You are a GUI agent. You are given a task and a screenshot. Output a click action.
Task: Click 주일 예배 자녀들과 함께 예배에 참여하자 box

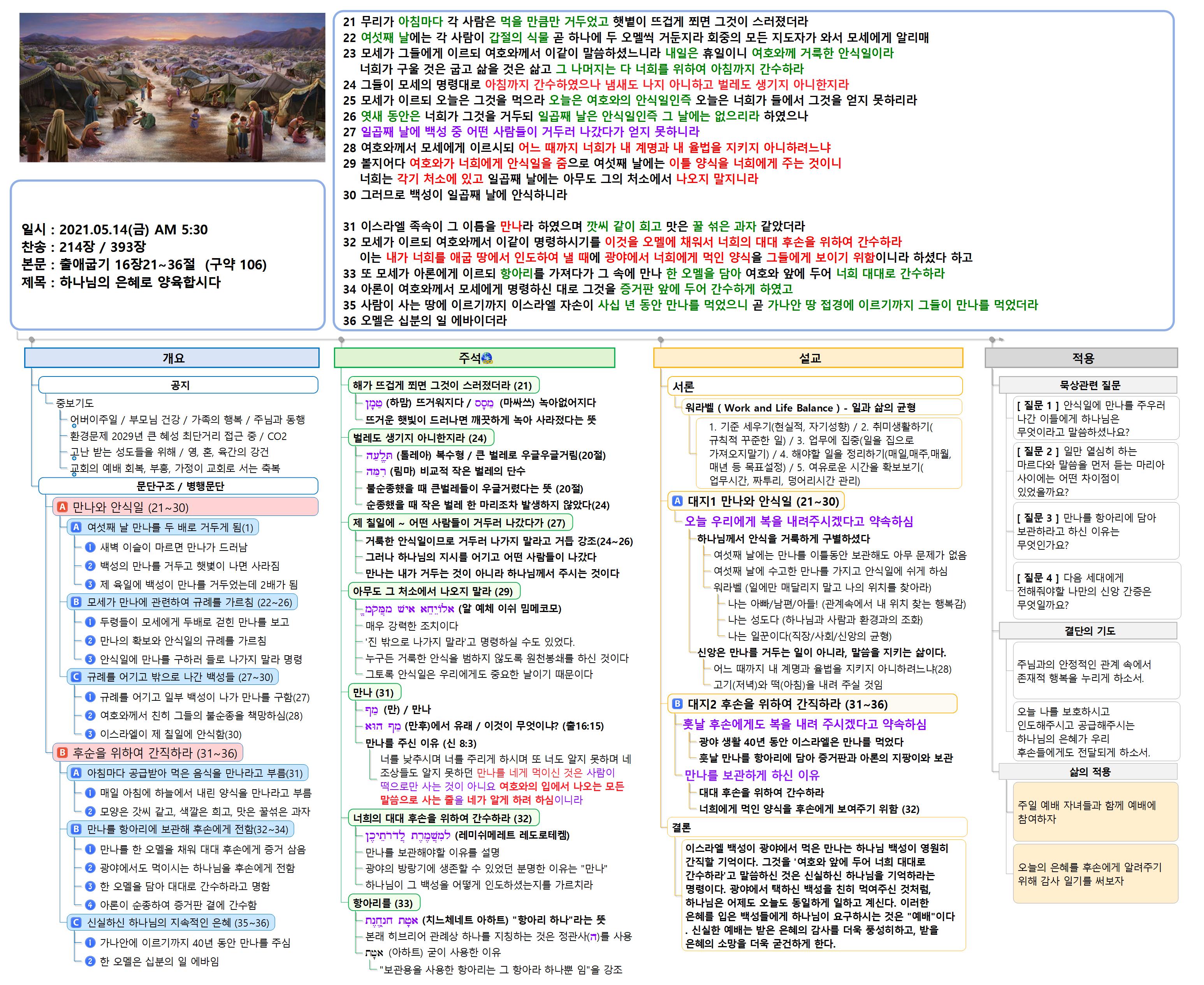tap(1096, 811)
